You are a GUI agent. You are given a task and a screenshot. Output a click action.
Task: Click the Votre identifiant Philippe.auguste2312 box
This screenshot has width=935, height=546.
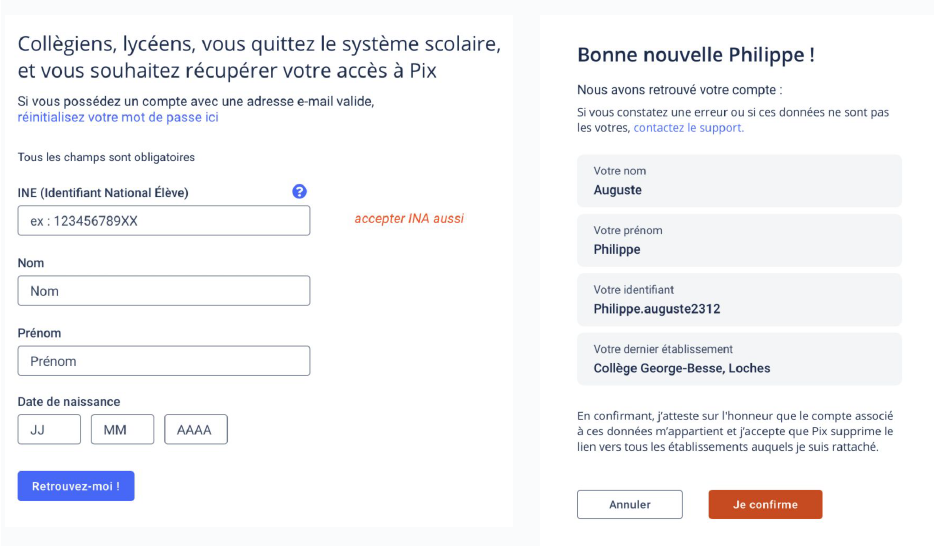(739, 300)
